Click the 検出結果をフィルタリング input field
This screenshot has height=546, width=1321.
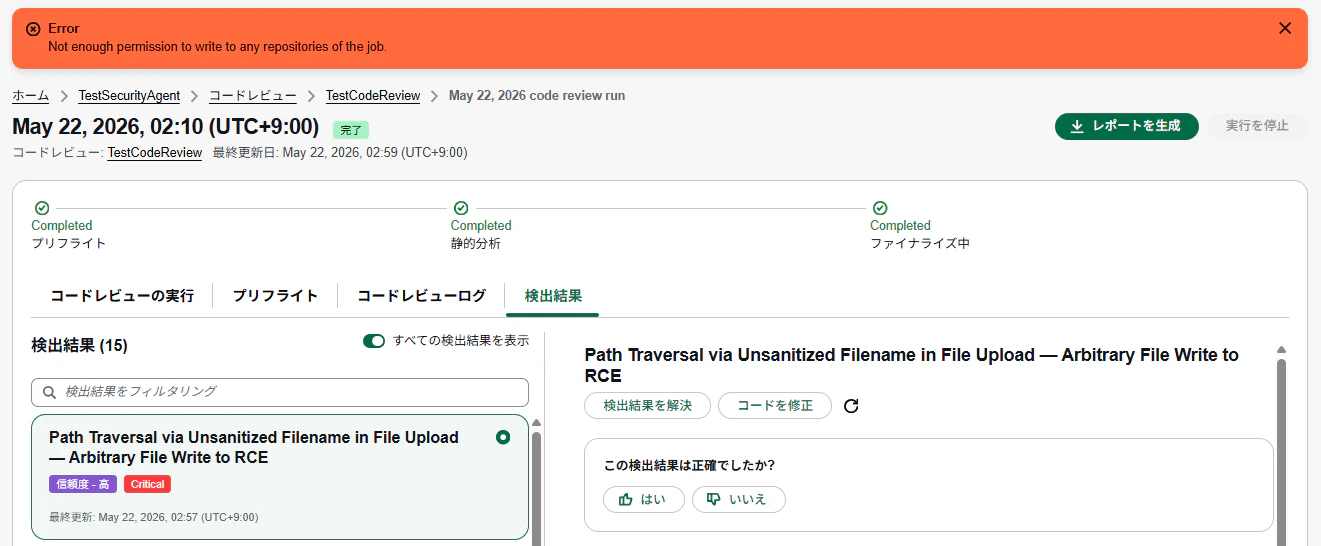[280, 392]
